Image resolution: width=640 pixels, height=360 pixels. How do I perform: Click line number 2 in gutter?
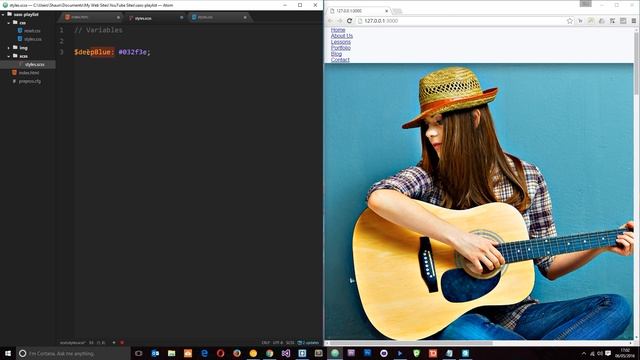62,41
